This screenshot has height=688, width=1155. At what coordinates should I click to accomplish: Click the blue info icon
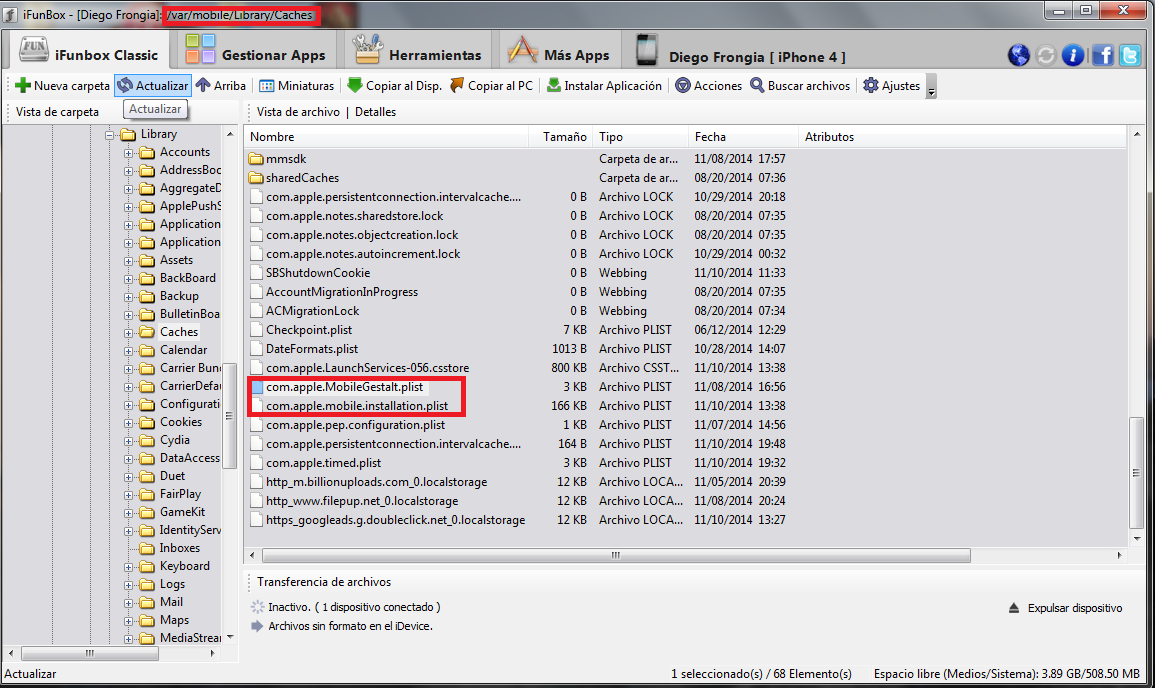[1074, 55]
